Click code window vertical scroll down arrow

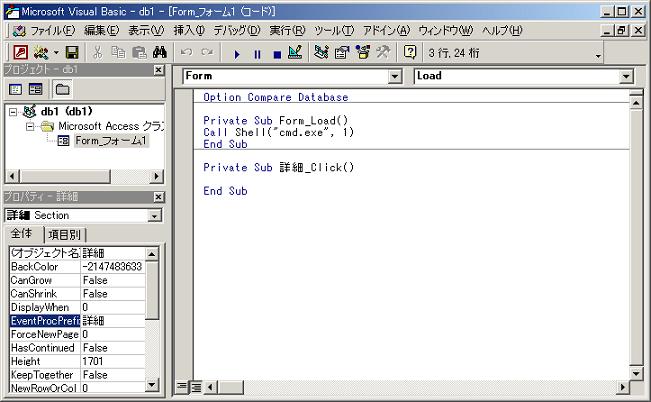[636, 373]
